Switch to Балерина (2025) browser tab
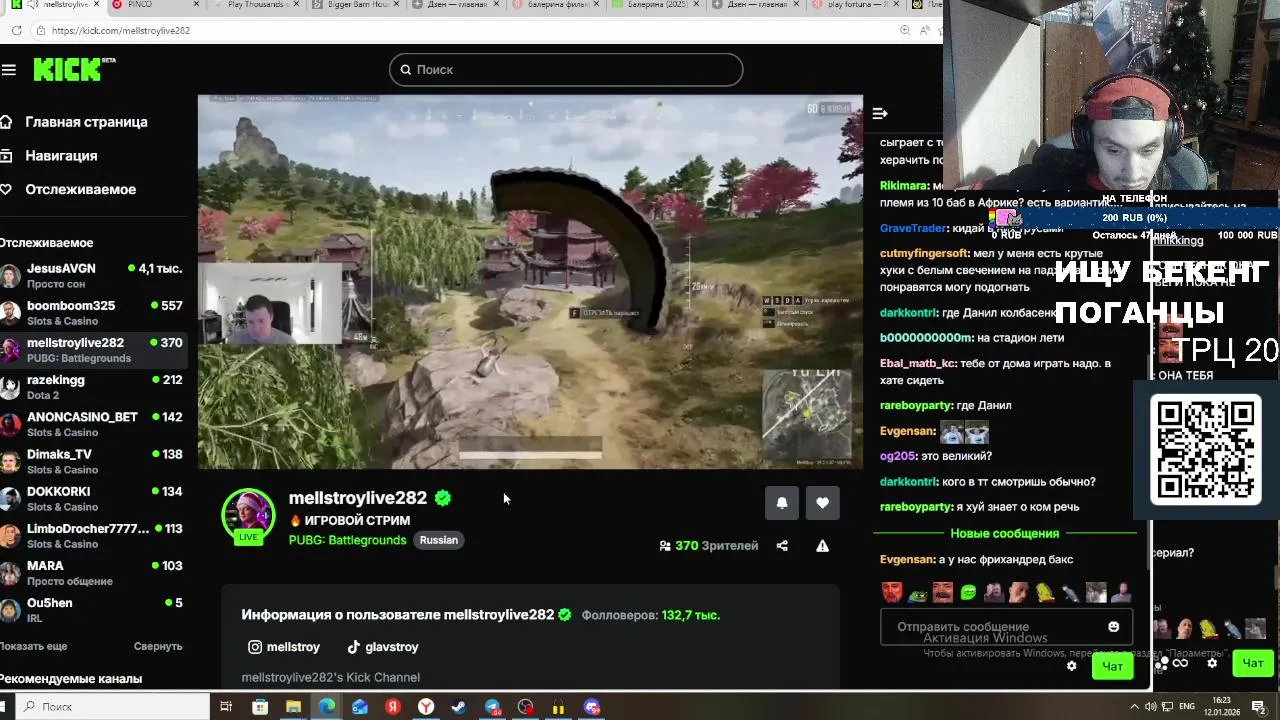Viewport: 1280px width, 720px height. pos(657,5)
